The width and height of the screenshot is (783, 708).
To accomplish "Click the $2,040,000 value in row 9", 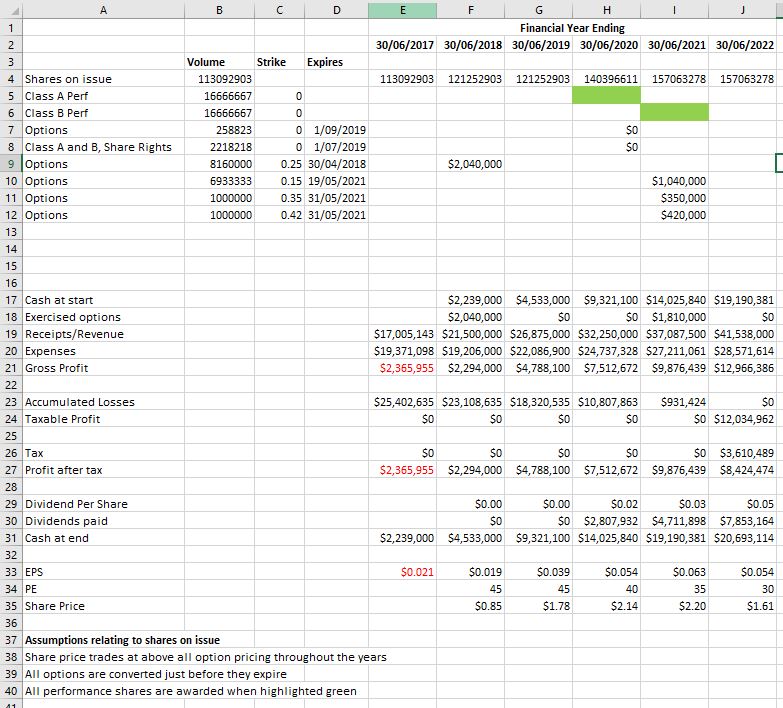I will 470,164.
